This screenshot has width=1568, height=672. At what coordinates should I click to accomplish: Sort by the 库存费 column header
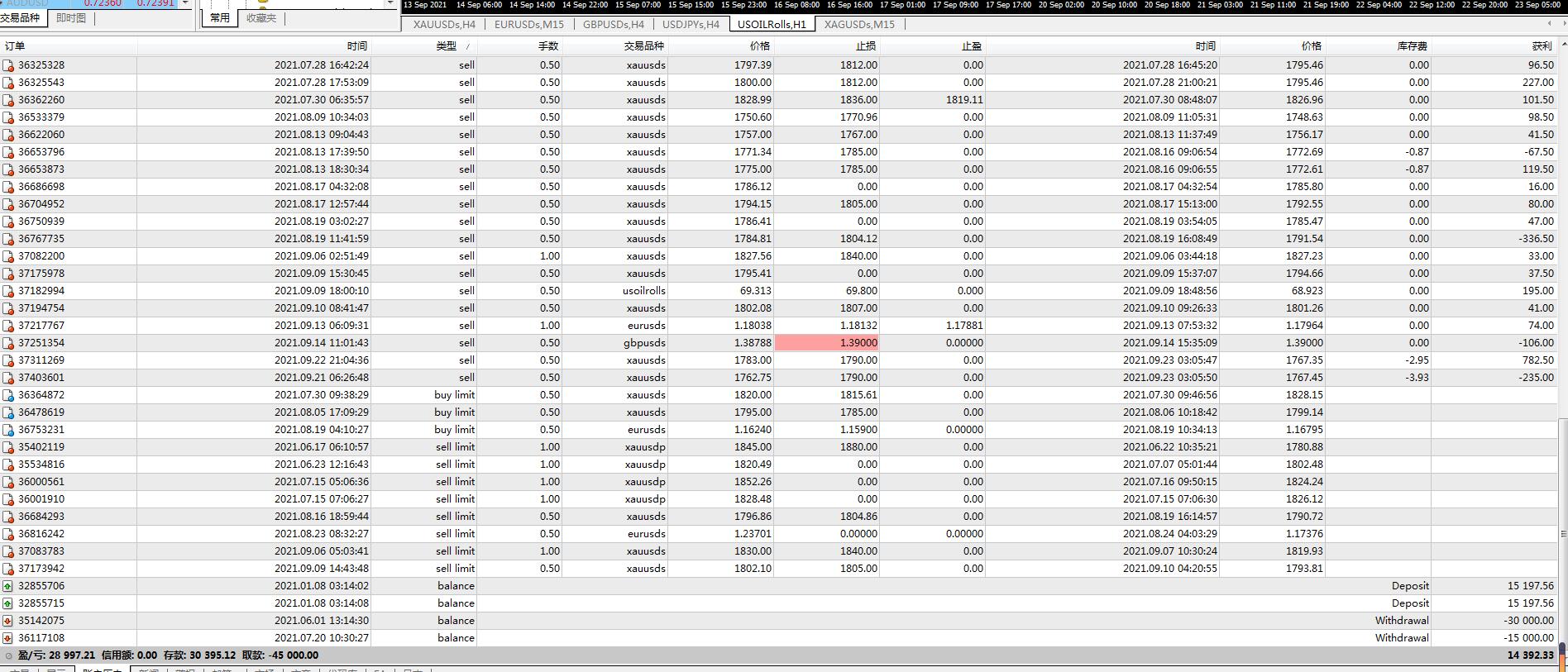click(1379, 46)
